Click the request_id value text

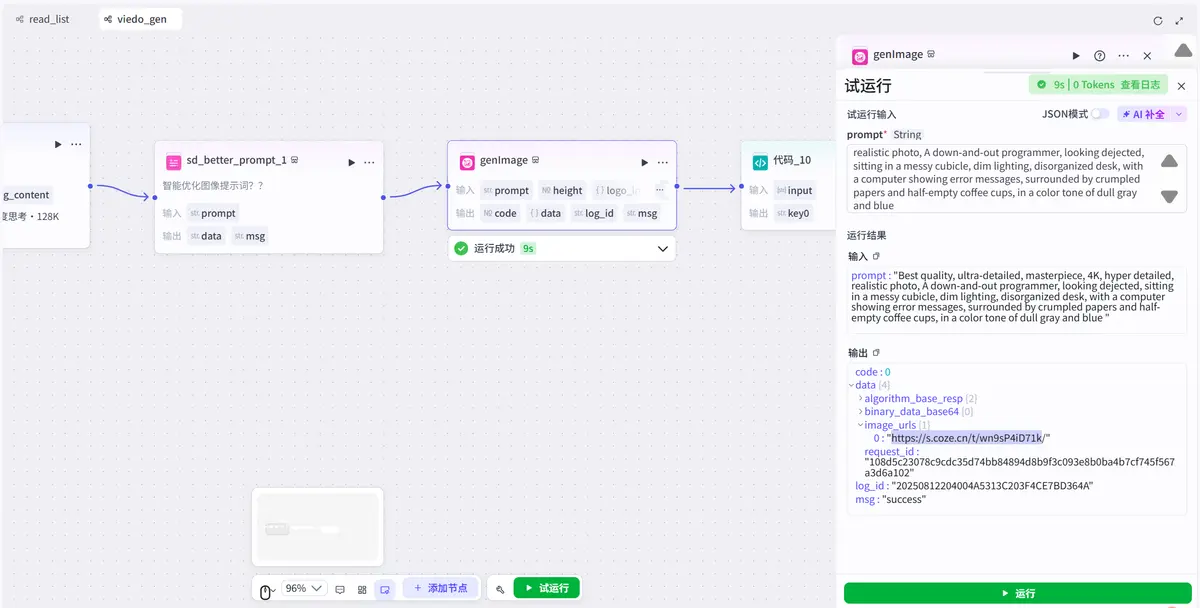(1021, 467)
